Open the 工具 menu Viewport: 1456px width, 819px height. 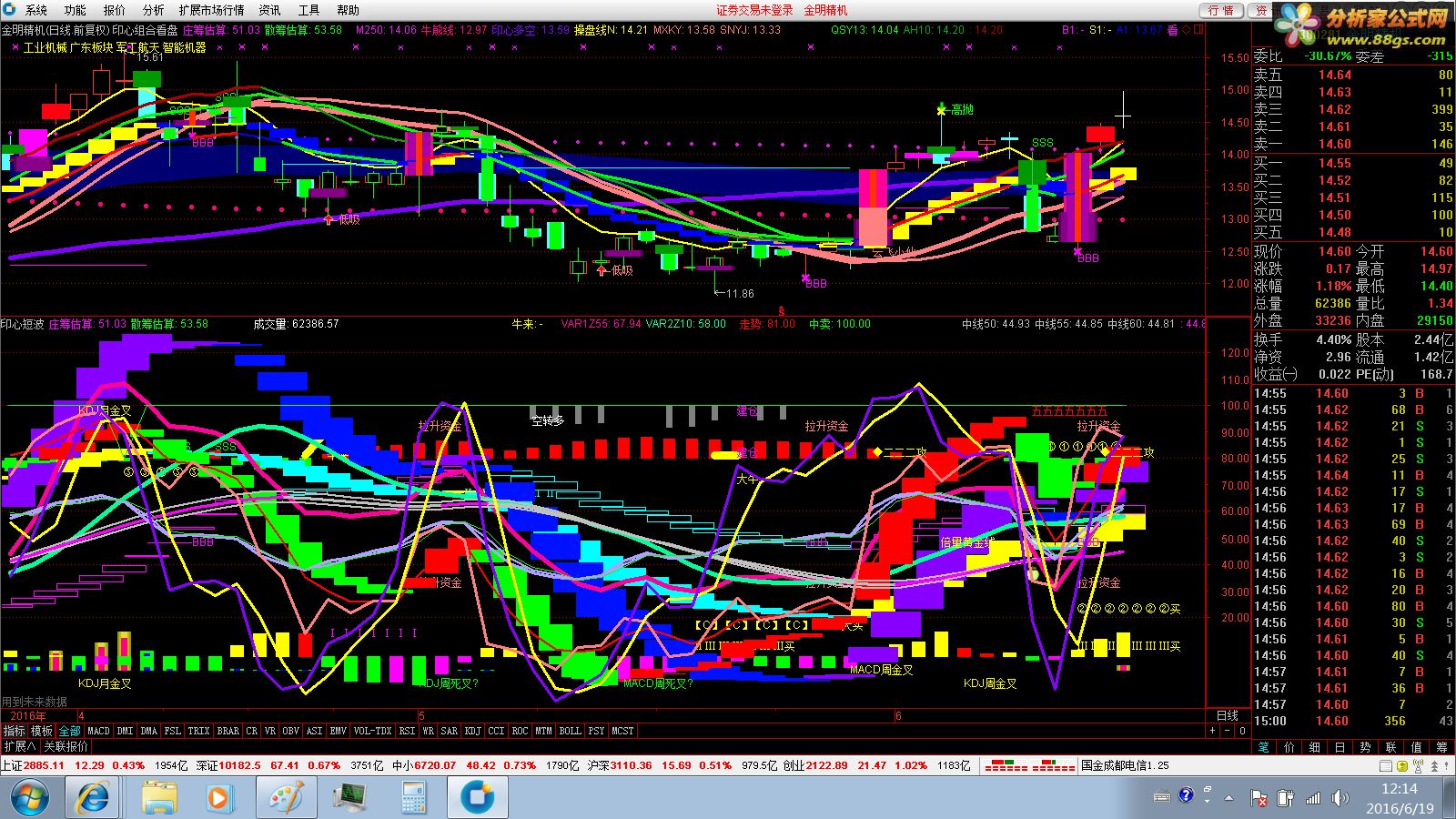point(309,10)
